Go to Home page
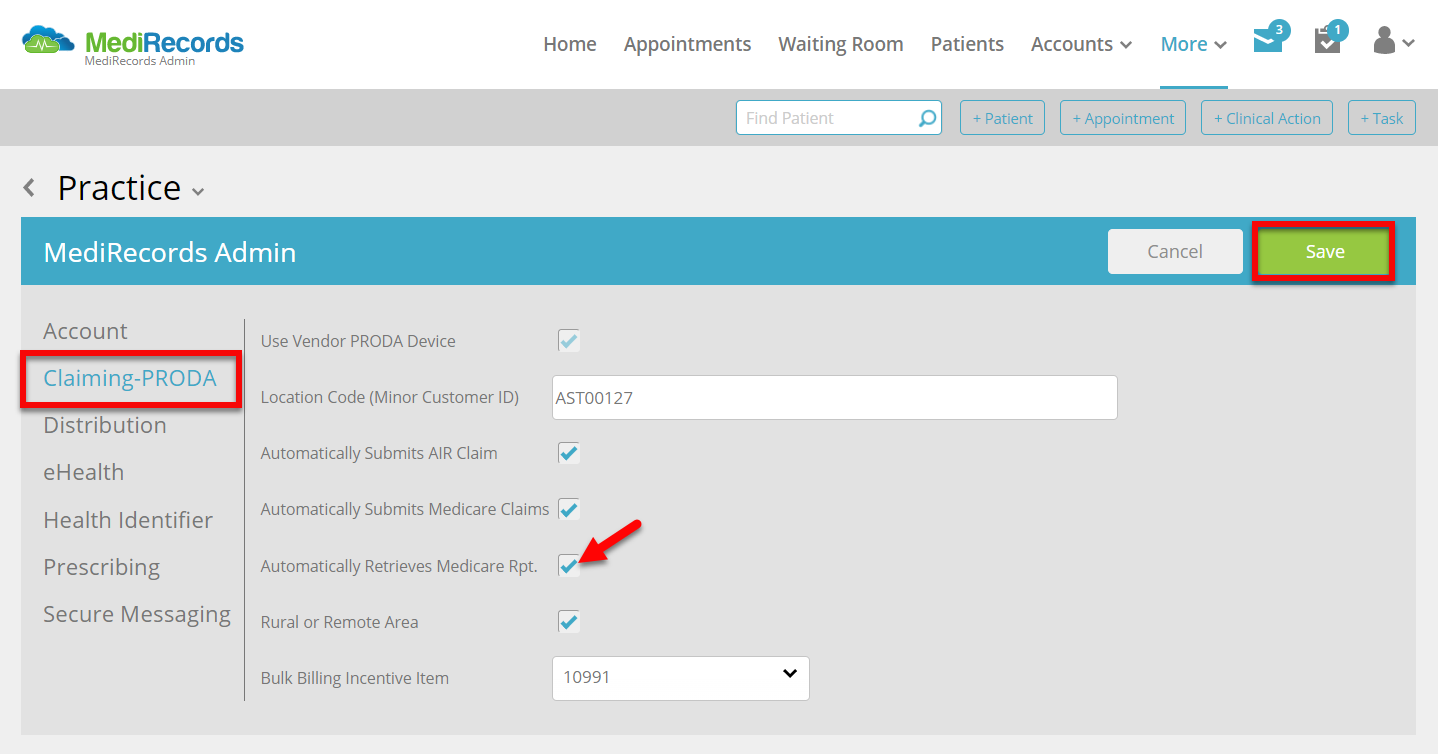 (570, 44)
